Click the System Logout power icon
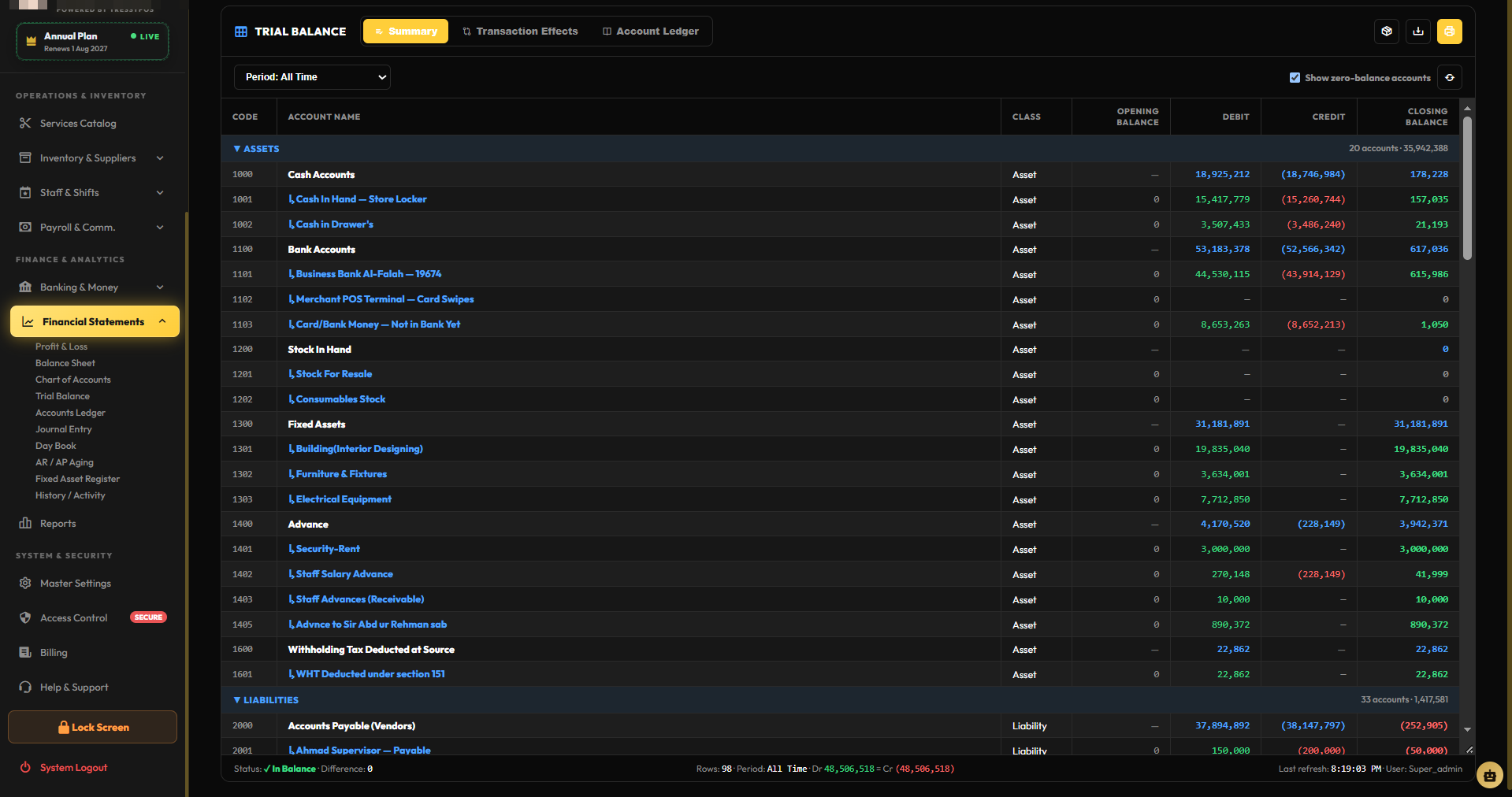The width and height of the screenshot is (1512, 797). coord(25,768)
